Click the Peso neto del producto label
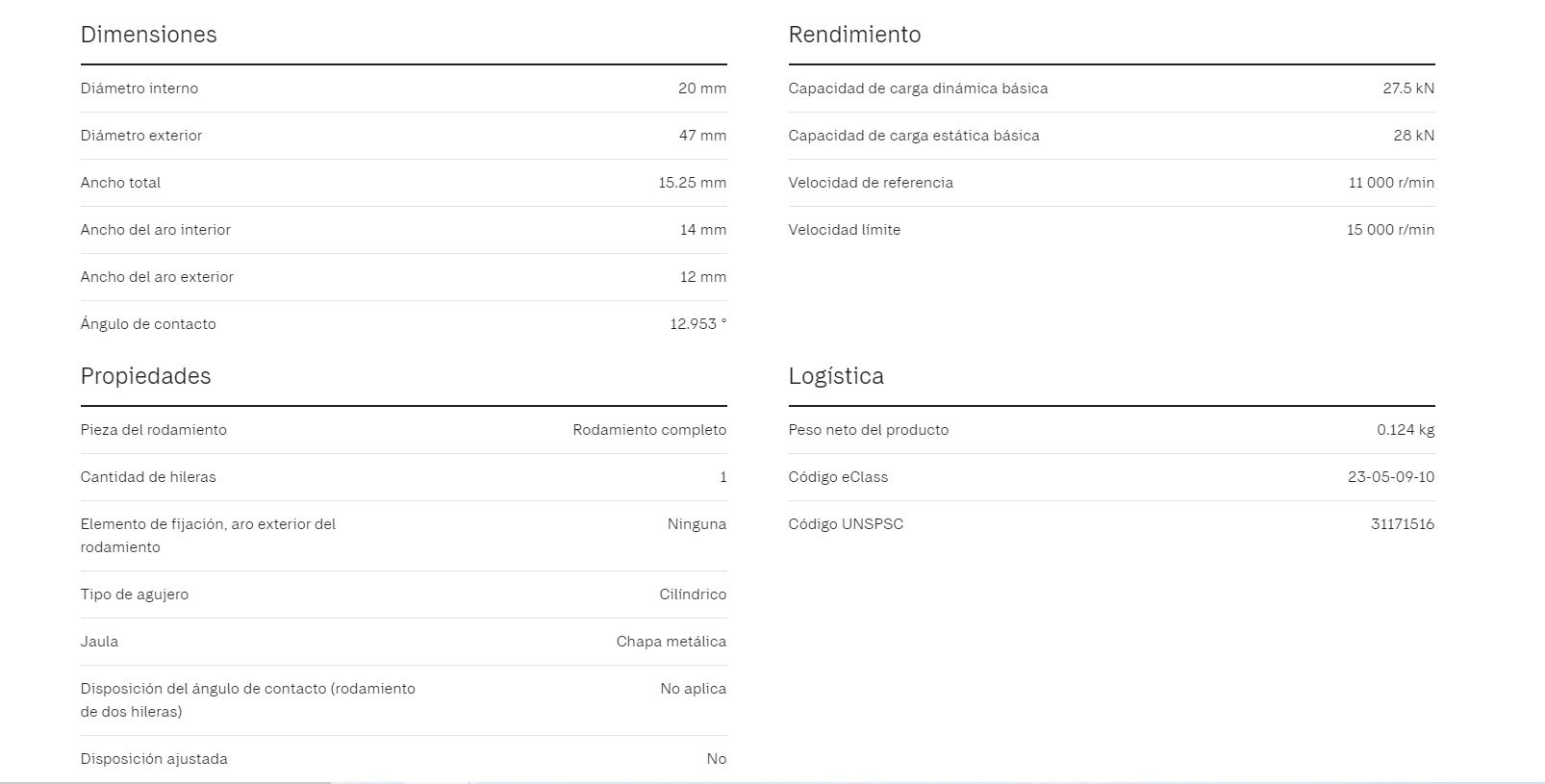 point(868,430)
